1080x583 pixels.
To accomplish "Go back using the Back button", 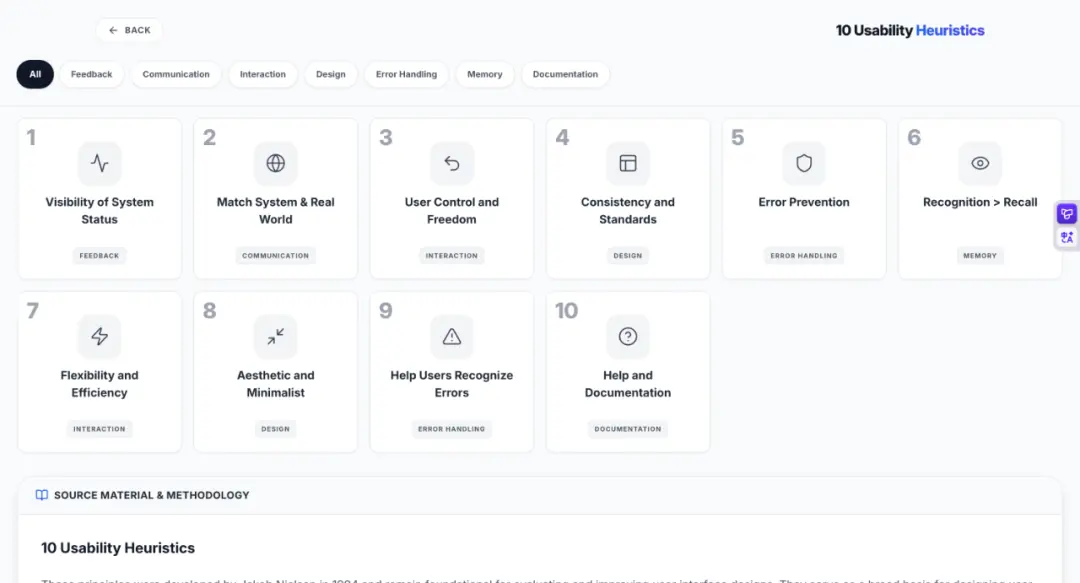I will tap(129, 30).
